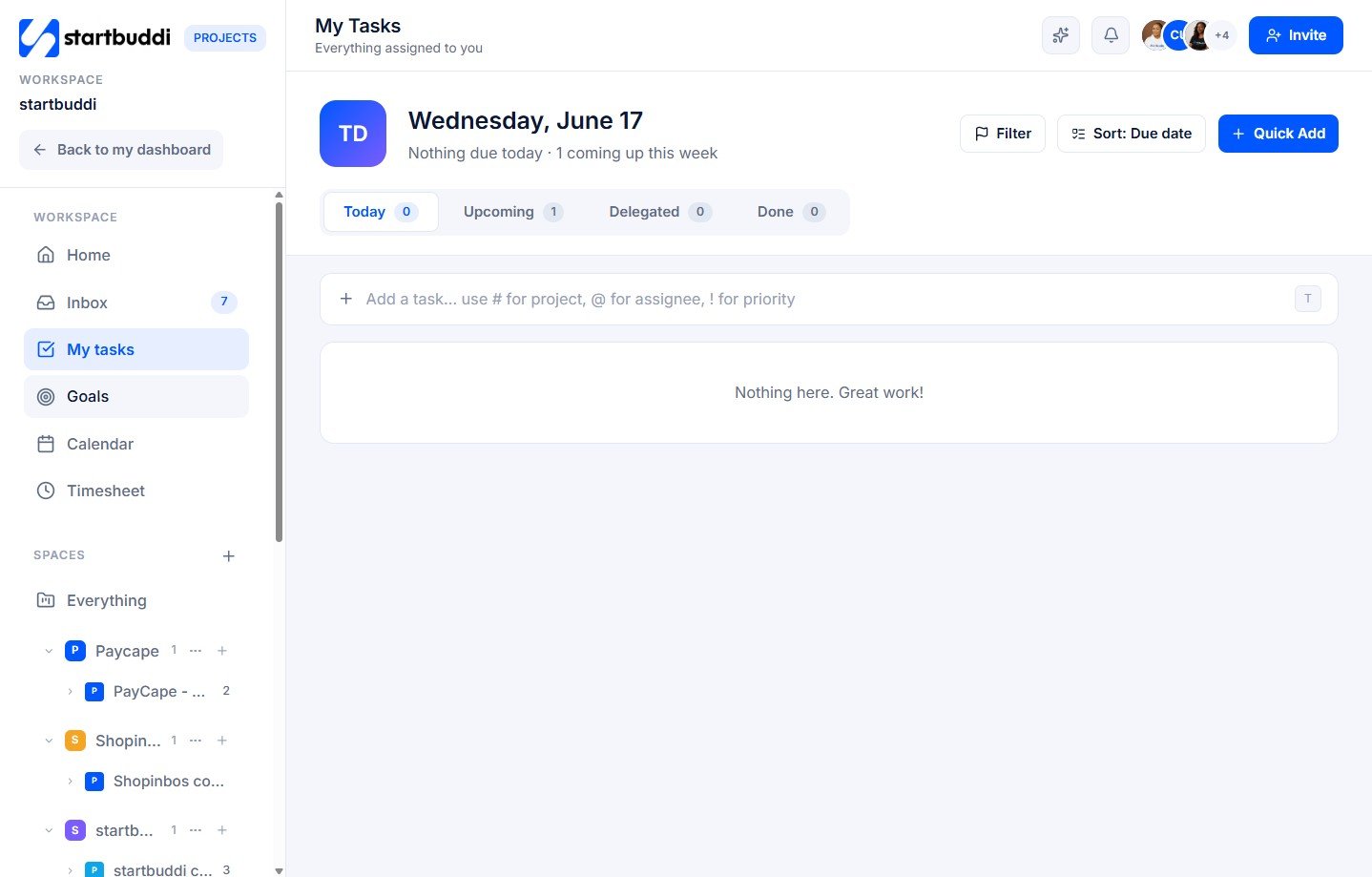Add a new space with plus icon
The height and width of the screenshot is (877, 1372).
[x=229, y=556]
